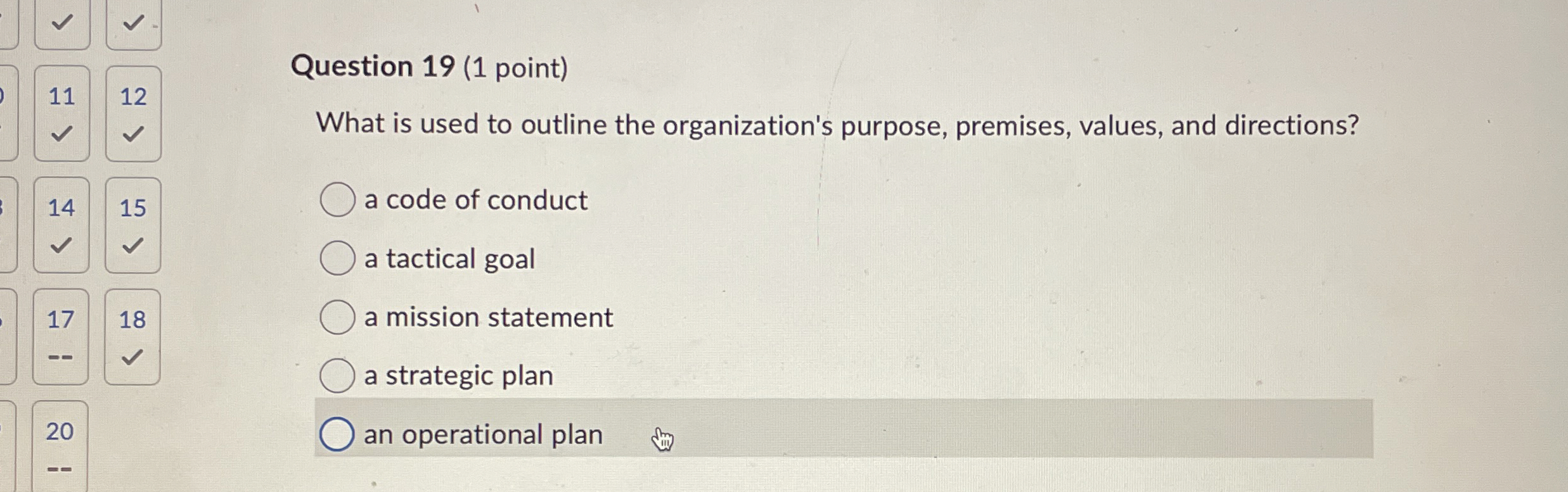Pick "a strategic plan" as the answer
This screenshot has width=1568, height=492.
[x=337, y=375]
